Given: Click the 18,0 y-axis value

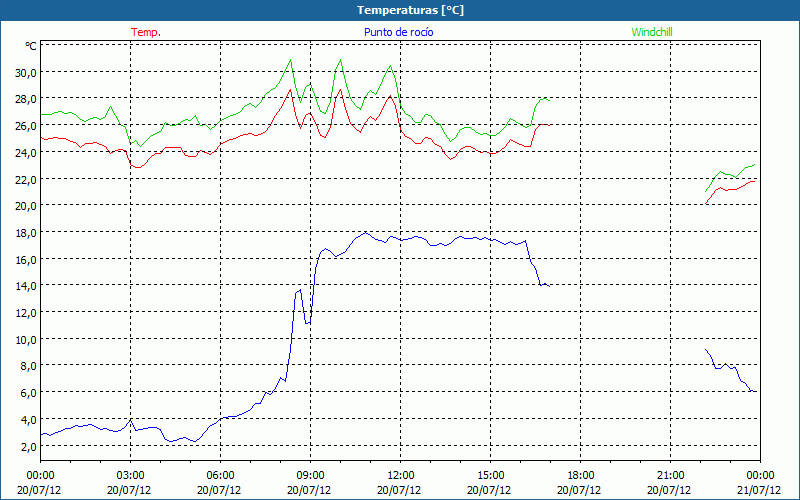Looking at the screenshot, I should [x=26, y=233].
